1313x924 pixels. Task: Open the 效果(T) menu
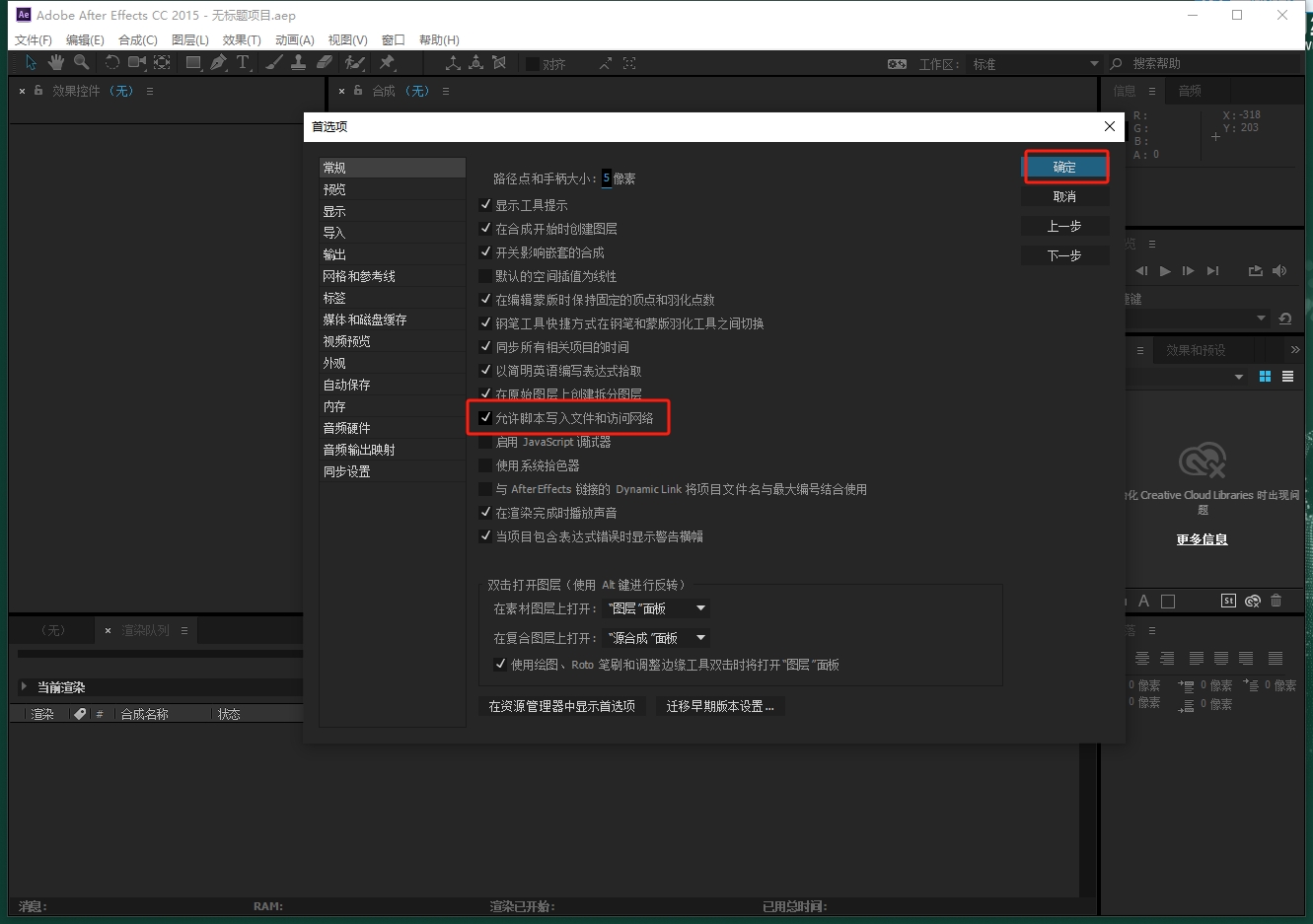pyautogui.click(x=242, y=40)
